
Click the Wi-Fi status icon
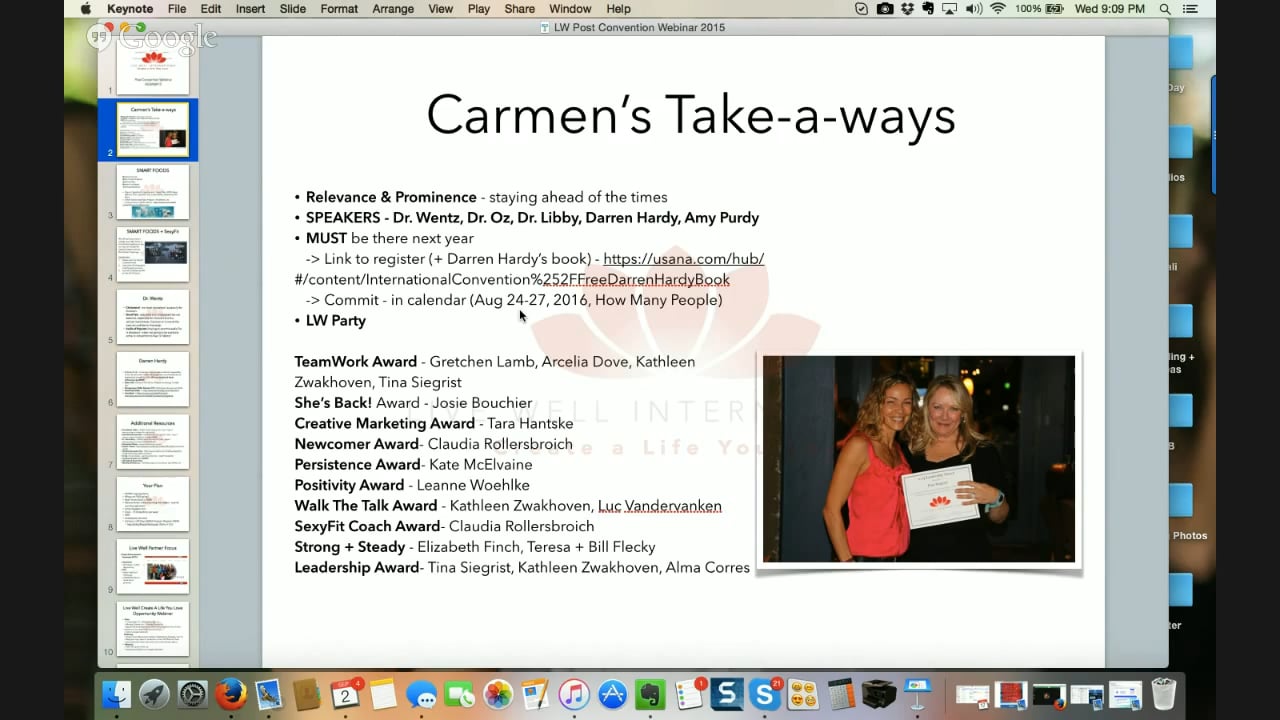point(998,9)
